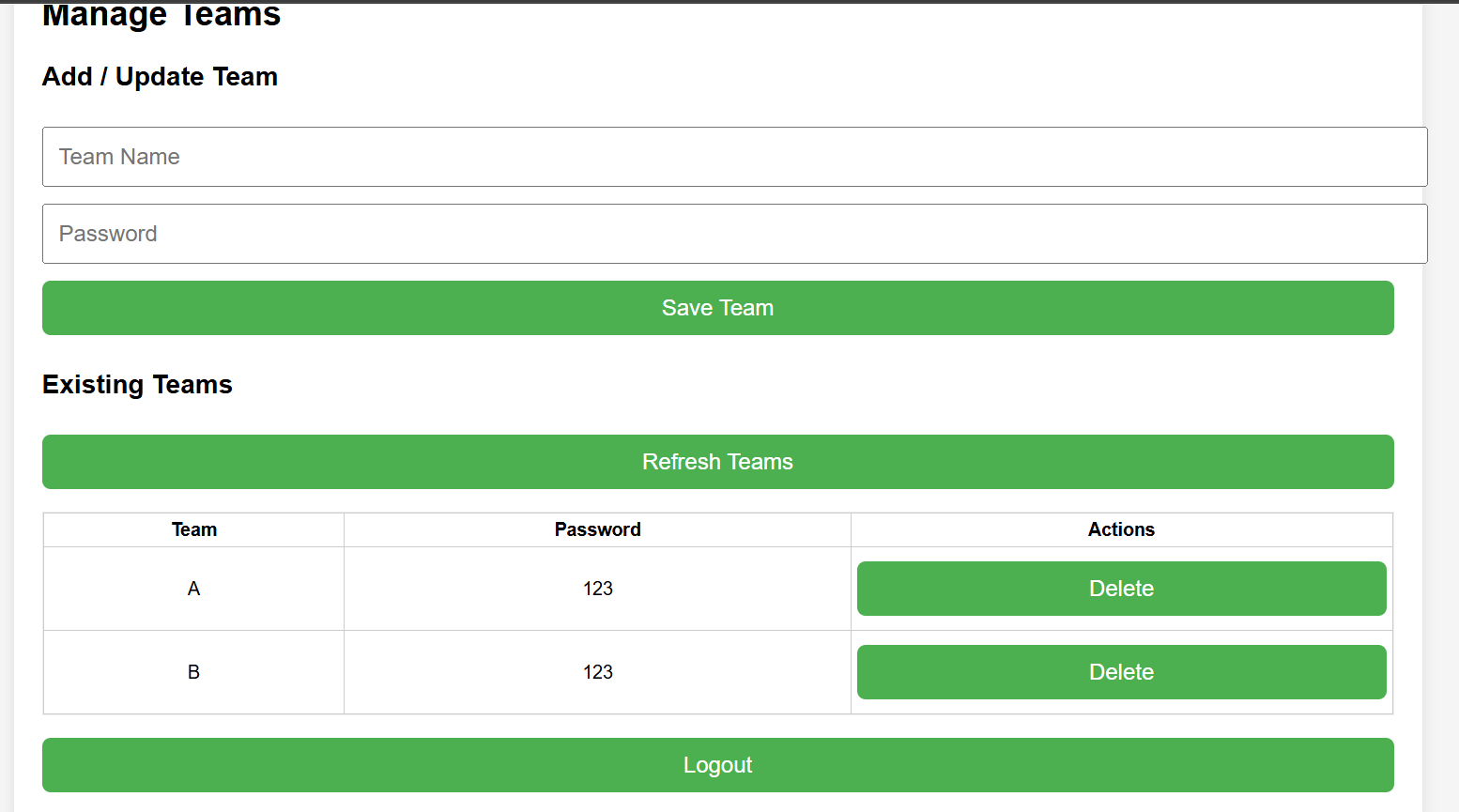Screen dimensions: 1459x812
Task: Focus the Password input field
Action: pos(734,234)
